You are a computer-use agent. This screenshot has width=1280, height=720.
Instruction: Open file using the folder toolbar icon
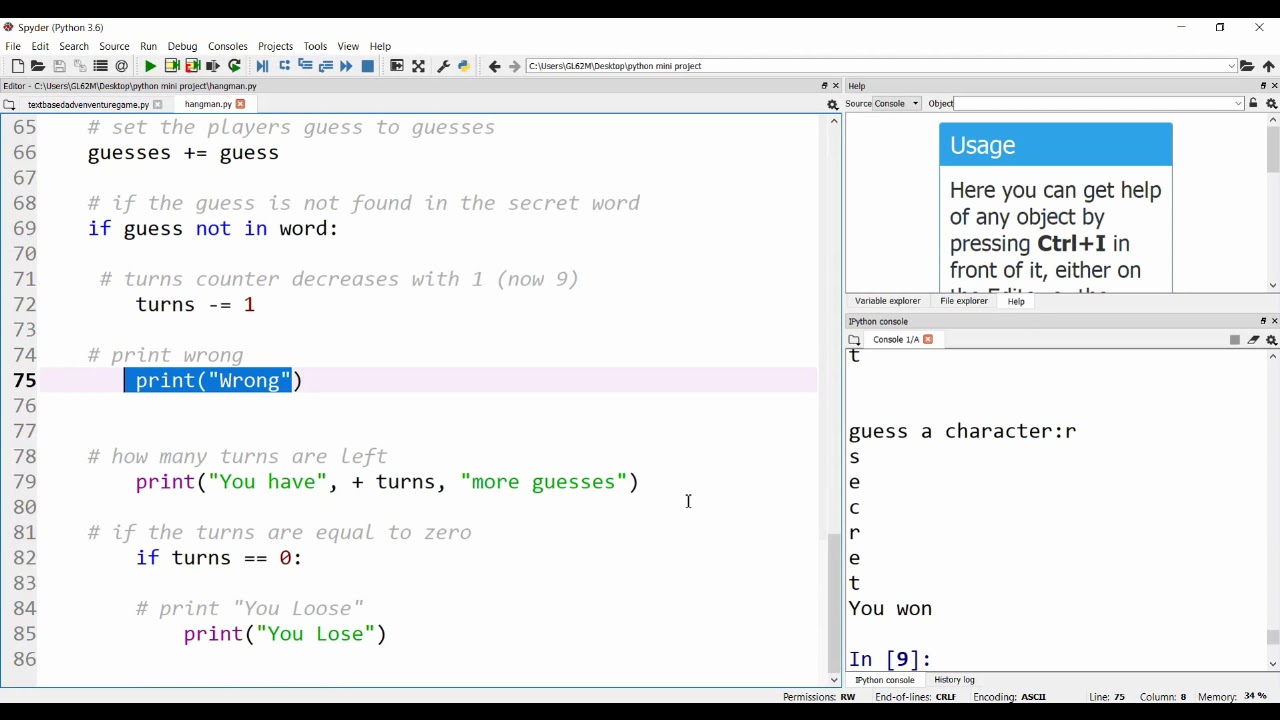[38, 66]
